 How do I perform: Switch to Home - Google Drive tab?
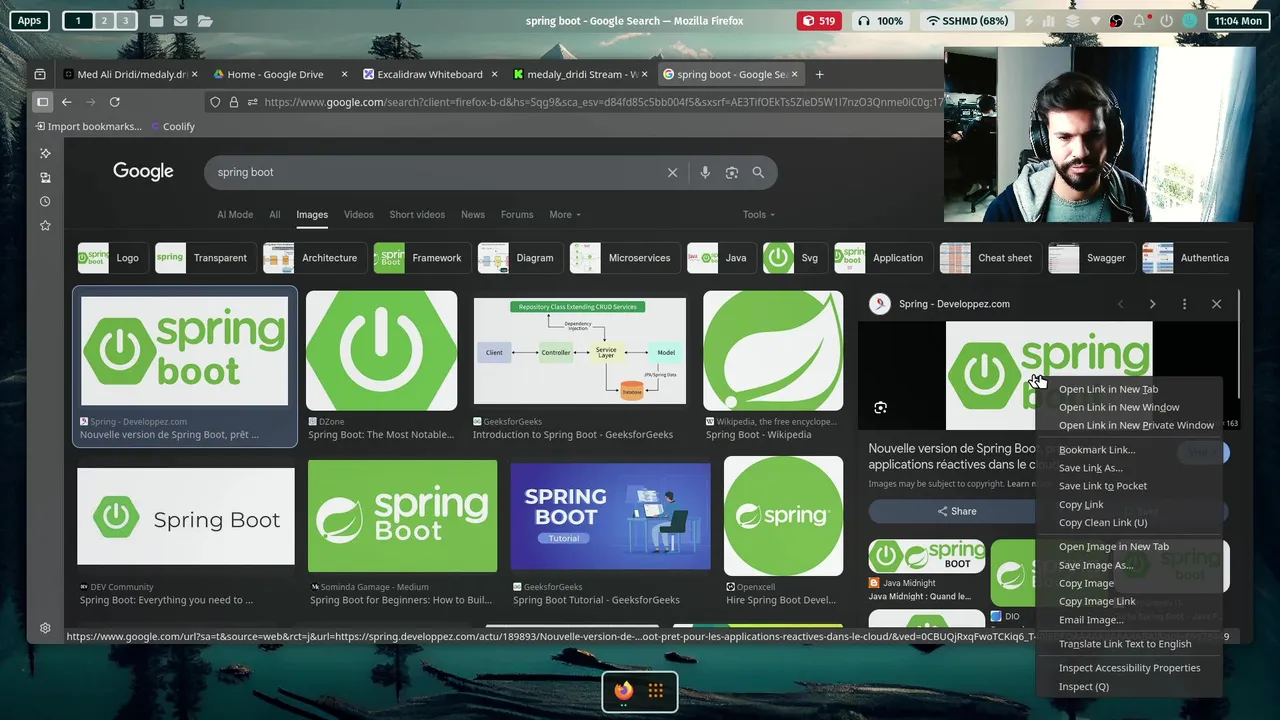[275, 74]
